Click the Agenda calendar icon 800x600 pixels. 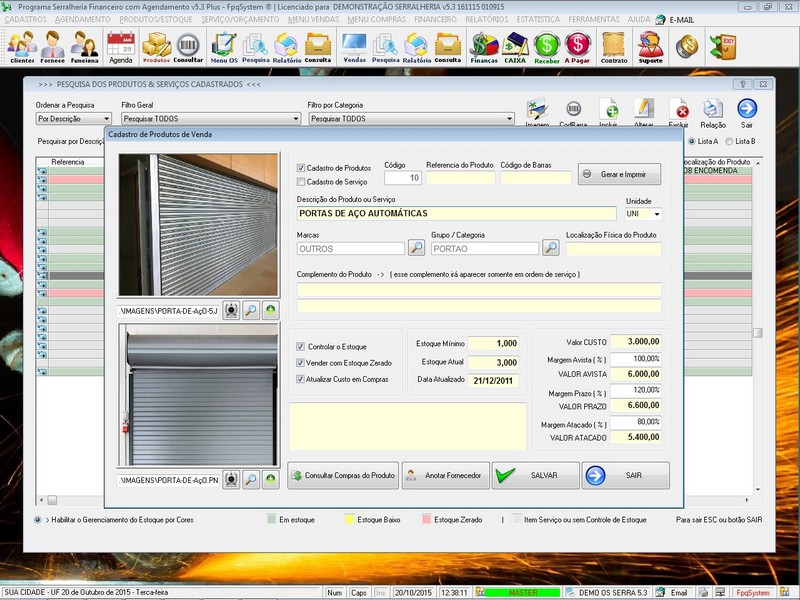point(120,46)
